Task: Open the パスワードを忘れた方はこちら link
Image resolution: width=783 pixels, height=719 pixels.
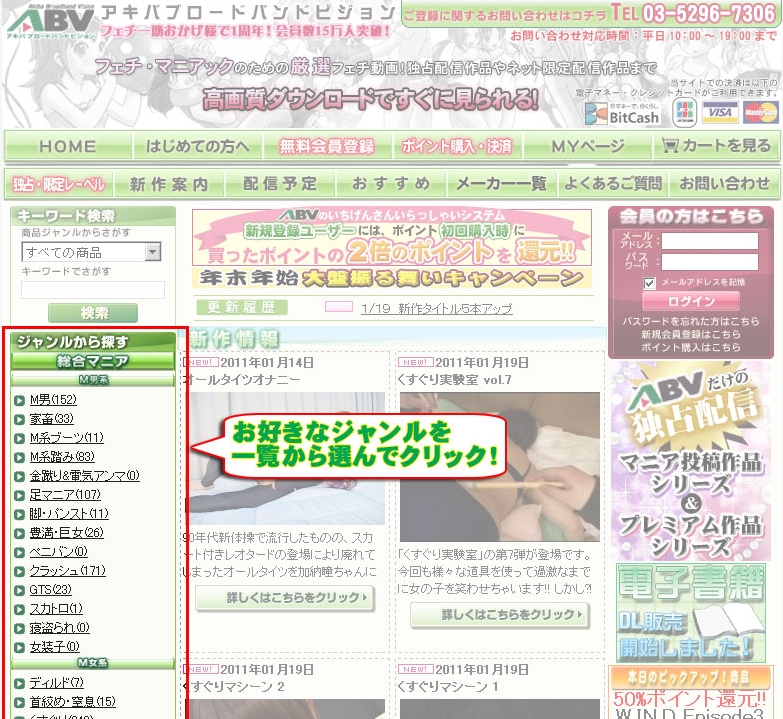Action: [x=690, y=321]
